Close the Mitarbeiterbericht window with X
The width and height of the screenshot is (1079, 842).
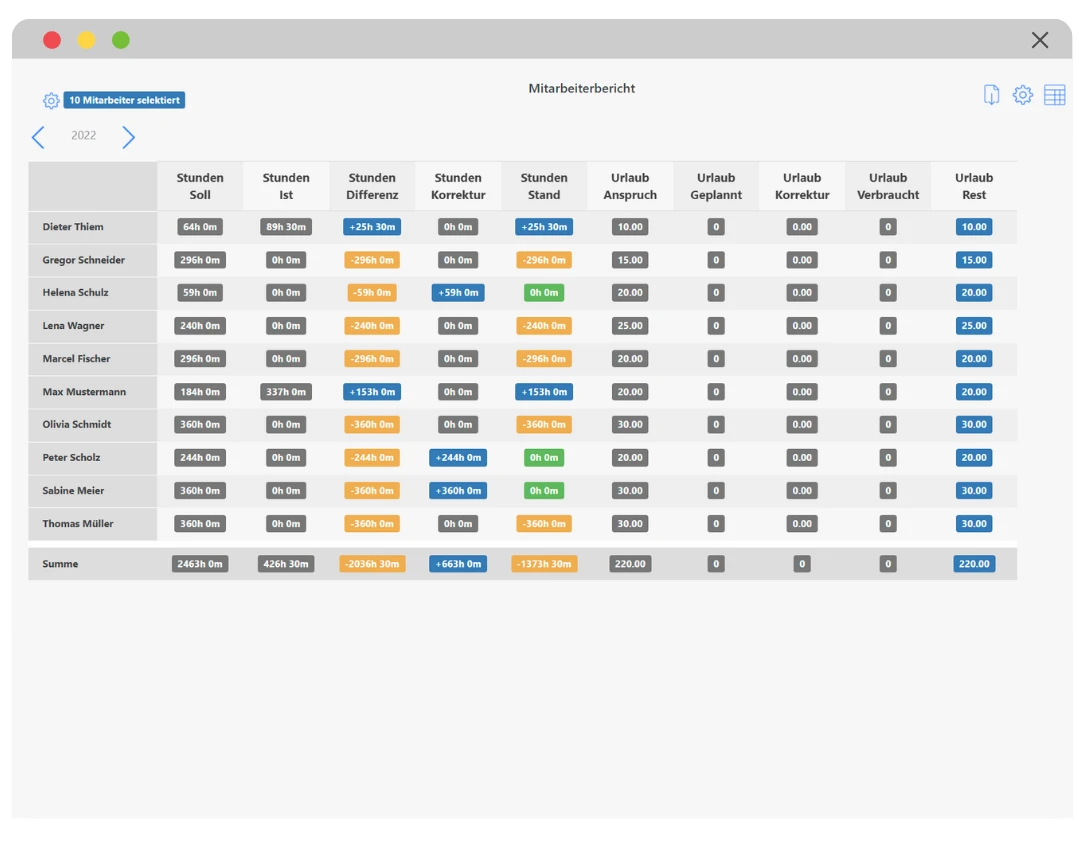(x=1040, y=40)
